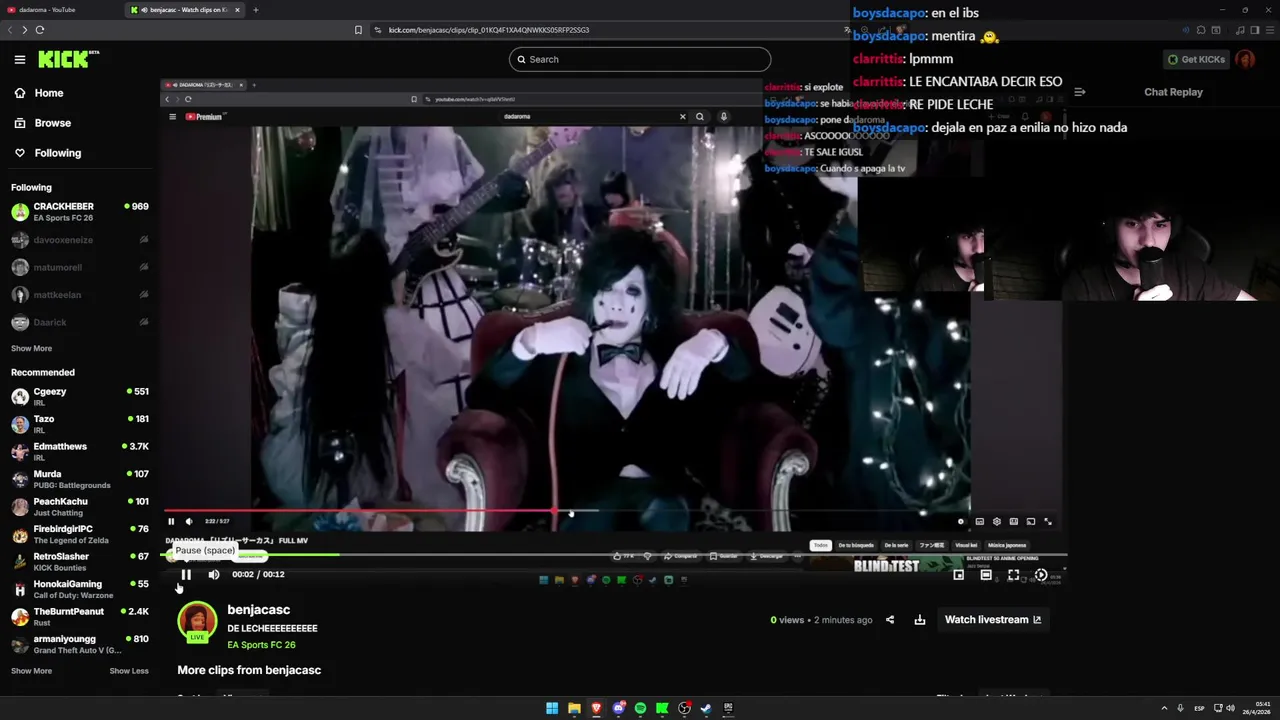Reload the page in the browser

tap(40, 30)
